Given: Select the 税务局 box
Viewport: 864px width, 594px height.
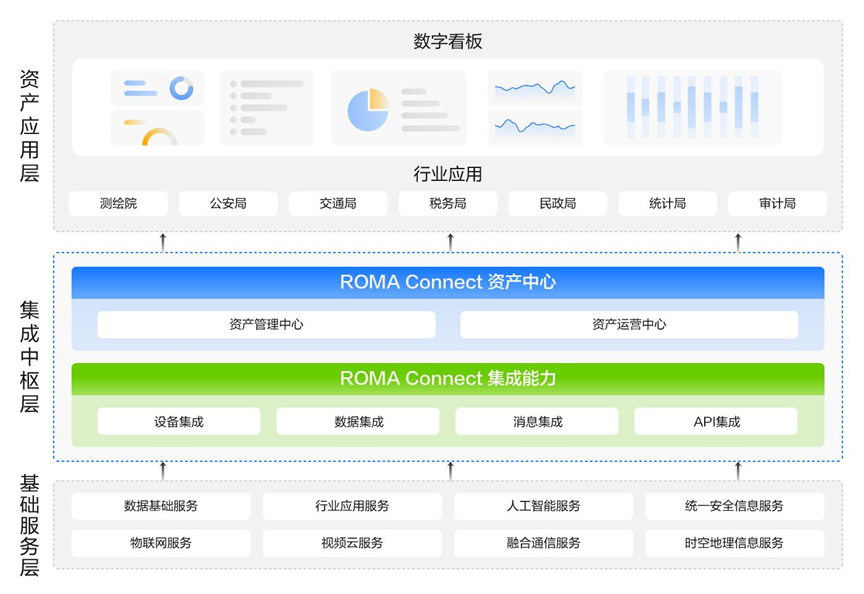Looking at the screenshot, I should (x=447, y=203).
